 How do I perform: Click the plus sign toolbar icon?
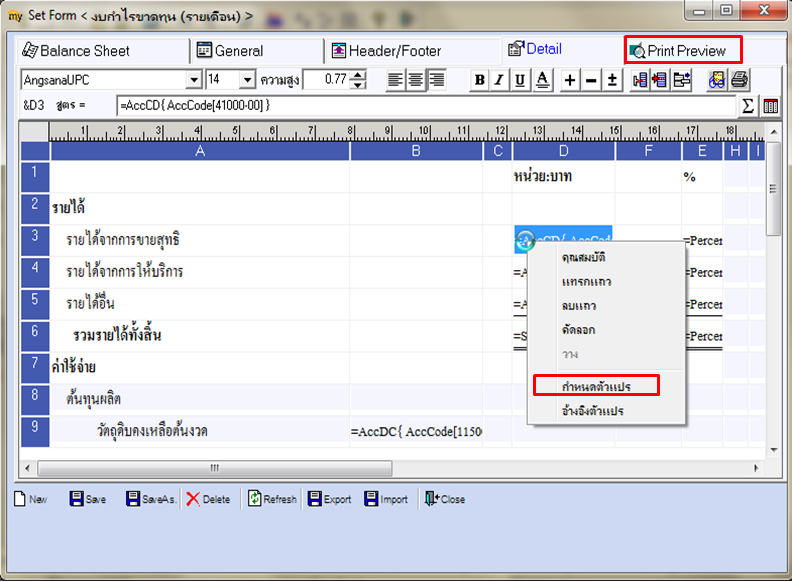click(x=570, y=80)
